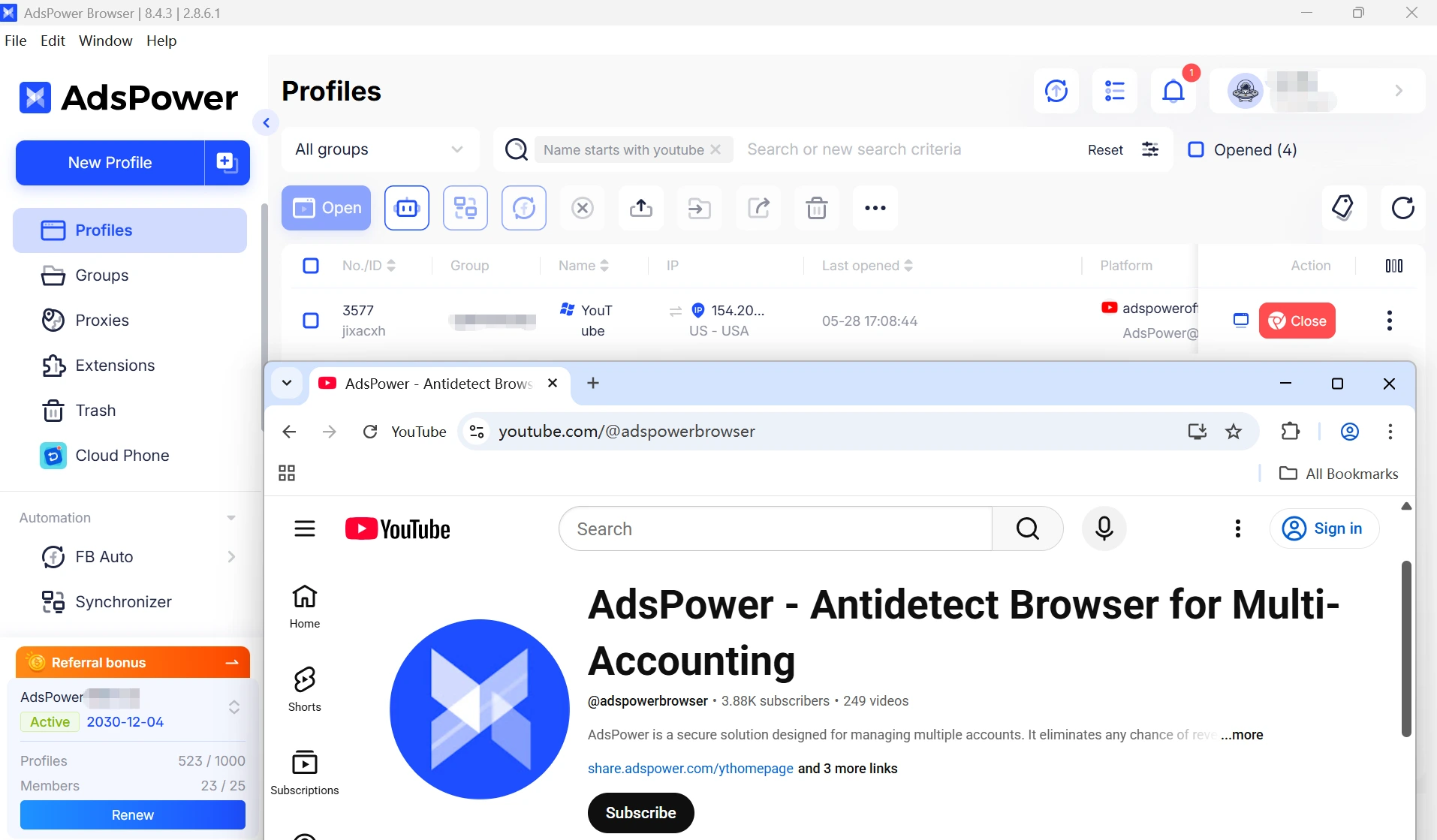
Task: Expand the account switcher arrows
Action: (x=234, y=707)
